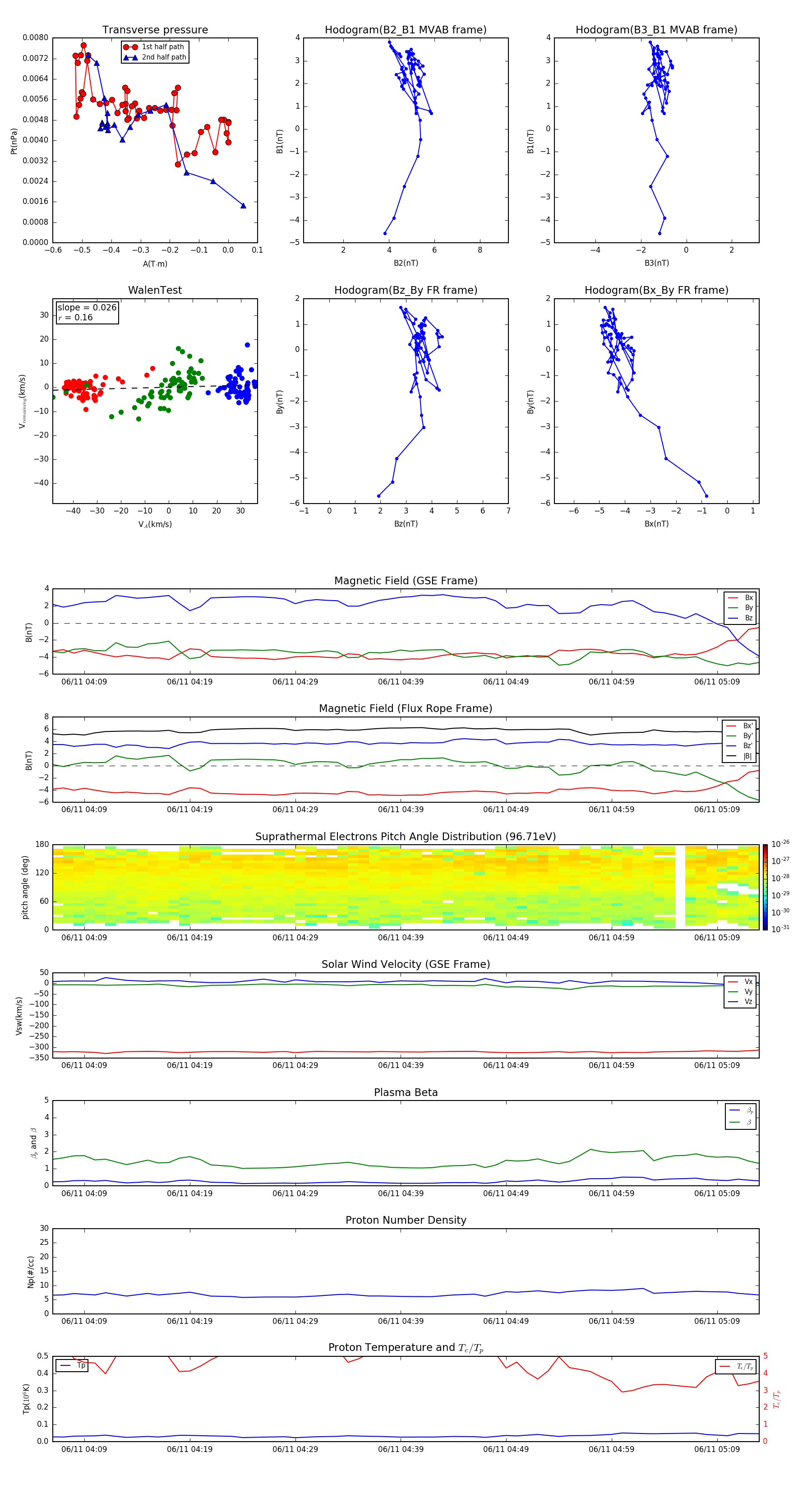
Task: Click the 'Hodogram(B2_B1 MVAB frame)' title
Action: 406,30
